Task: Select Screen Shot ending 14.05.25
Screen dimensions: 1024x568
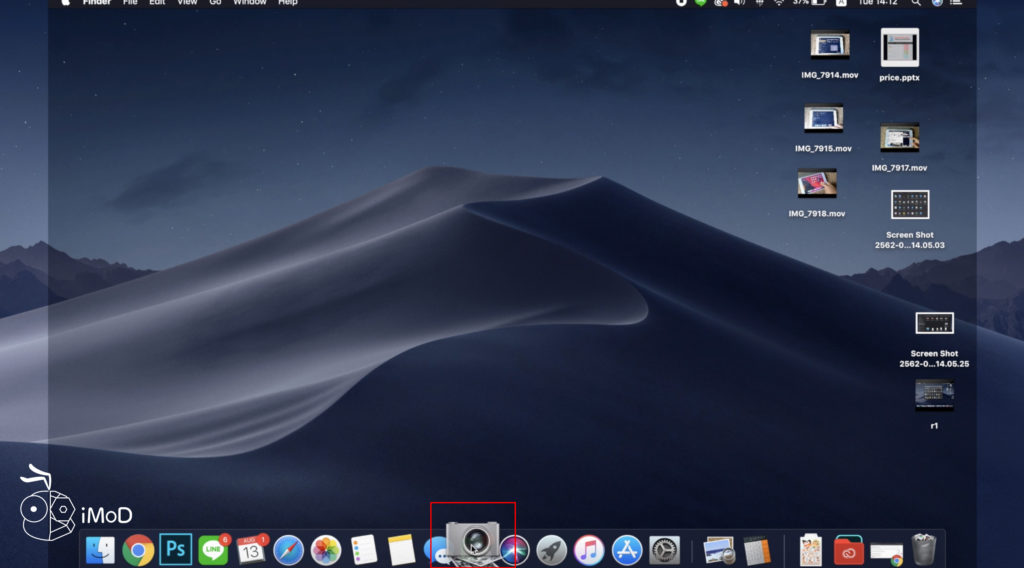Action: click(x=934, y=339)
